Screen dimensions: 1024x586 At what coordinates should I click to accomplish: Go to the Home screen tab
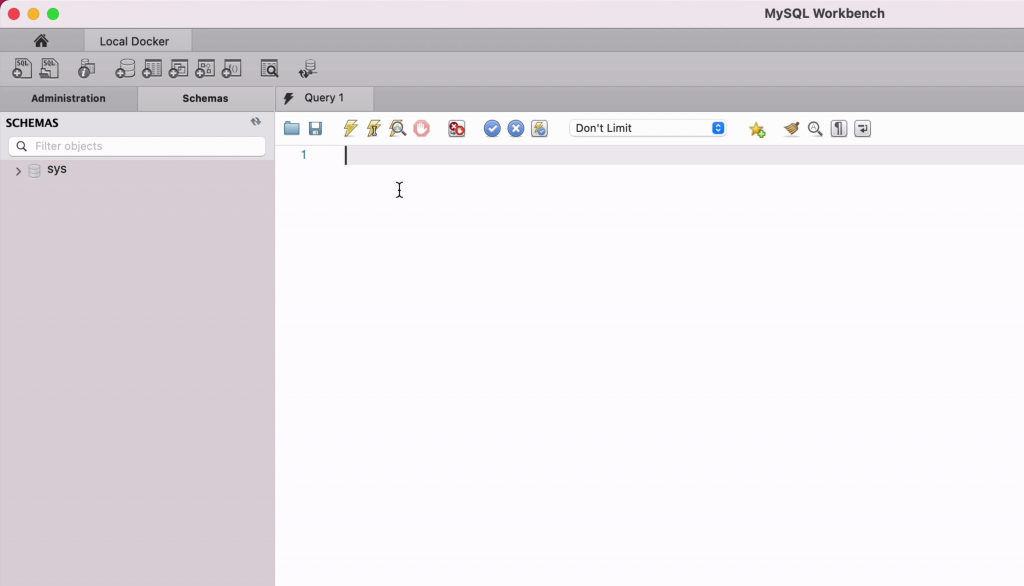(x=41, y=41)
